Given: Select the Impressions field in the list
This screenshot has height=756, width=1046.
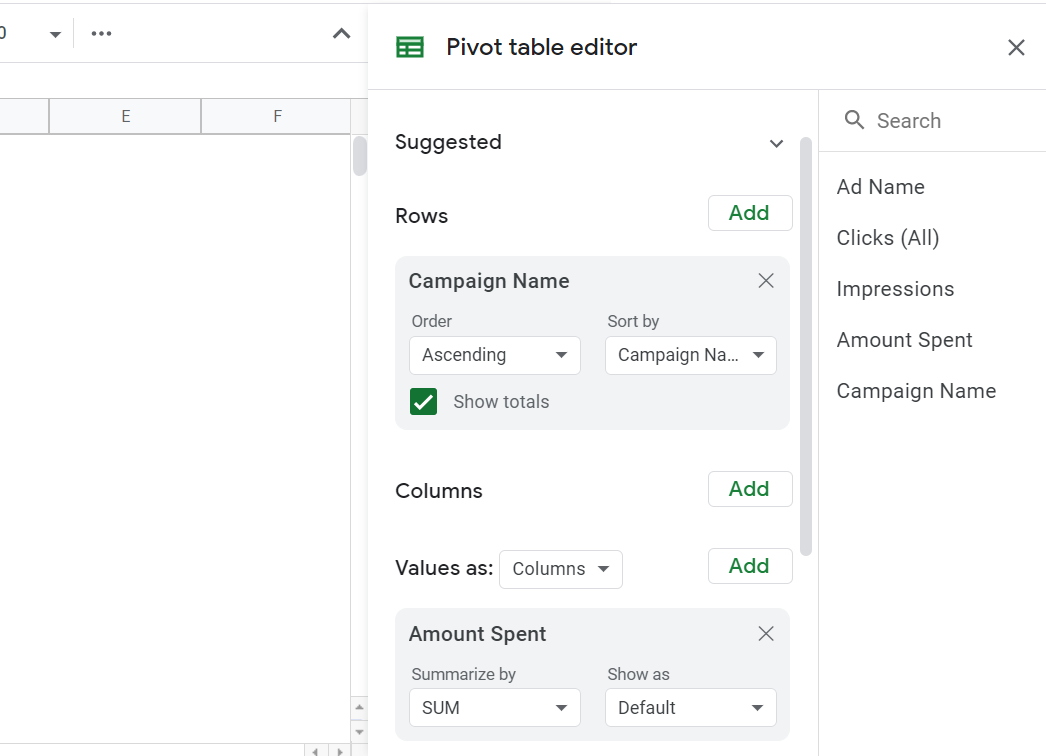Looking at the screenshot, I should pyautogui.click(x=895, y=289).
